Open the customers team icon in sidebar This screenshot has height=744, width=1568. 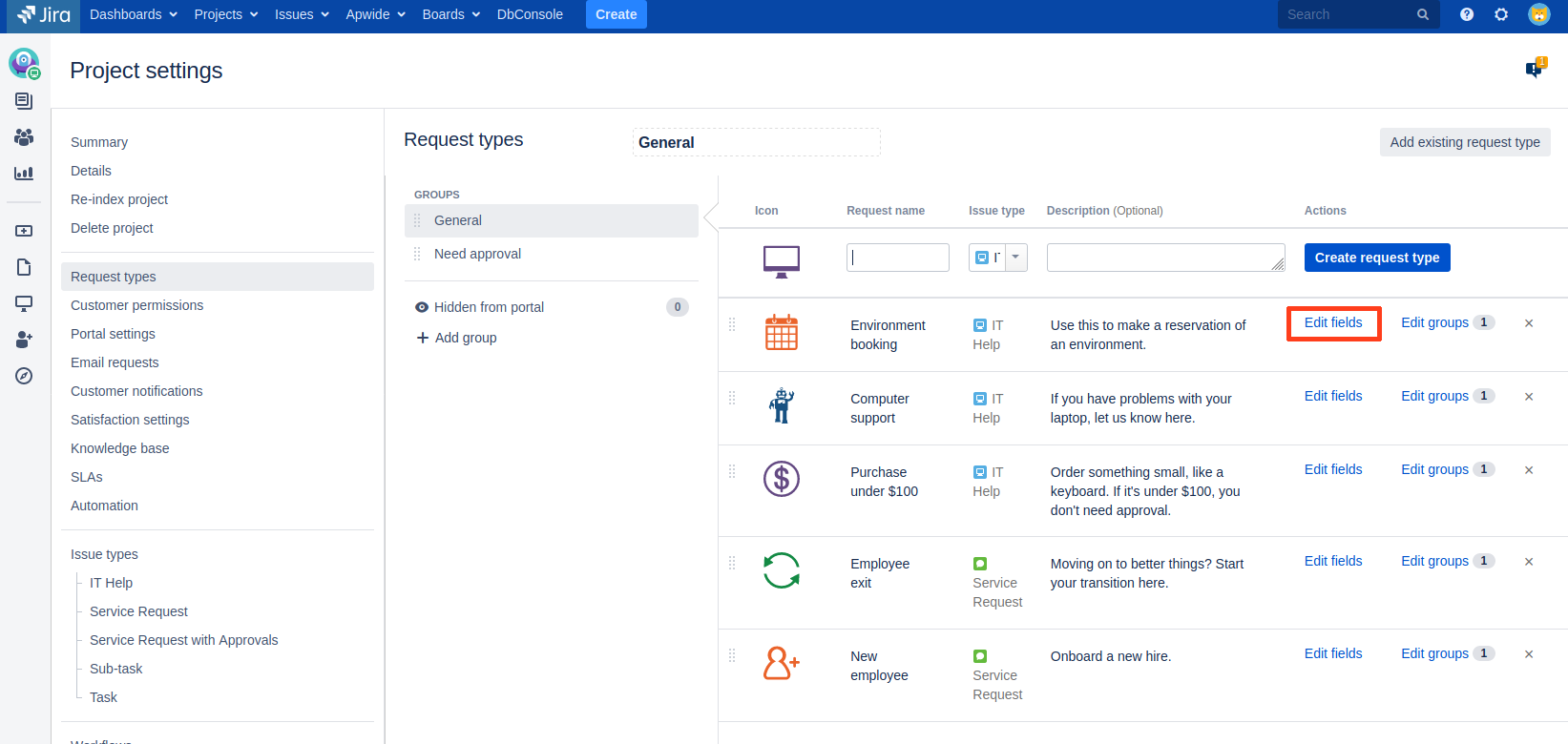pyautogui.click(x=24, y=137)
